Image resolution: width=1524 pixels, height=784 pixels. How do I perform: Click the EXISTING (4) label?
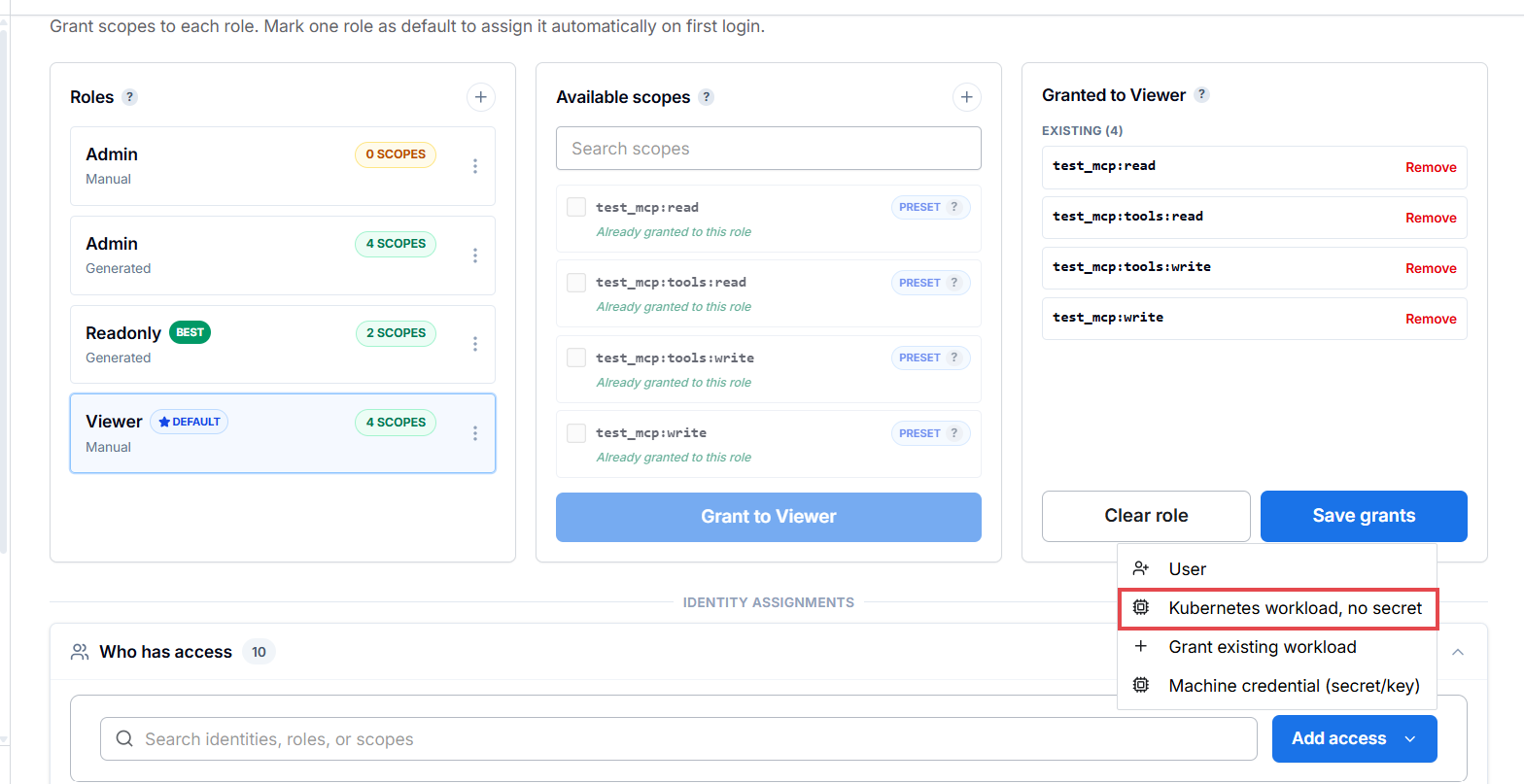coord(1082,130)
